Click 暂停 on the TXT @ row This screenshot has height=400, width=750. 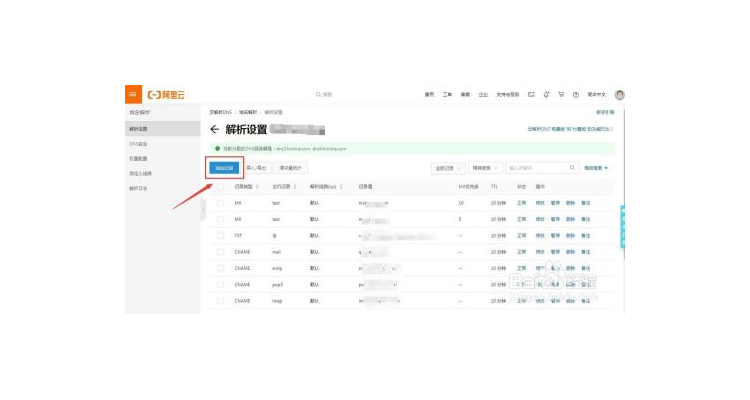[555, 235]
